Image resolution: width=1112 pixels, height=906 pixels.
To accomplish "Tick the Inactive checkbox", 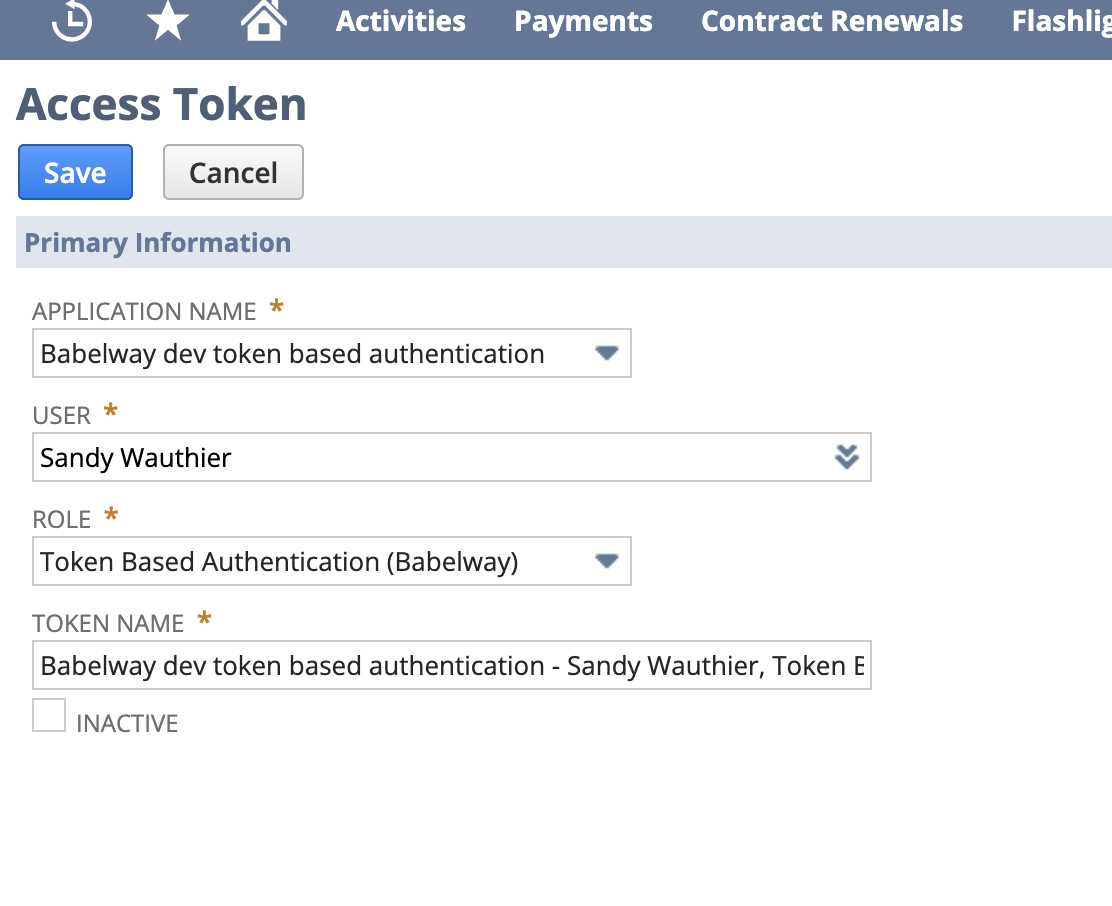I will [49, 715].
